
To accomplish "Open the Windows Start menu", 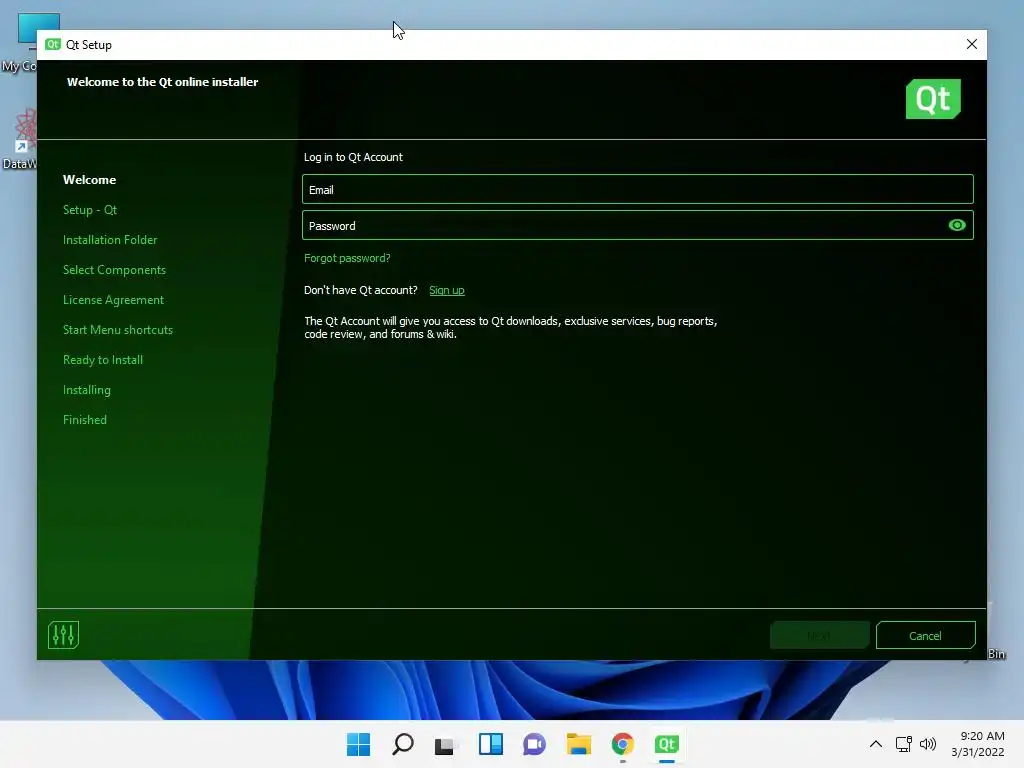I will pyautogui.click(x=358, y=744).
